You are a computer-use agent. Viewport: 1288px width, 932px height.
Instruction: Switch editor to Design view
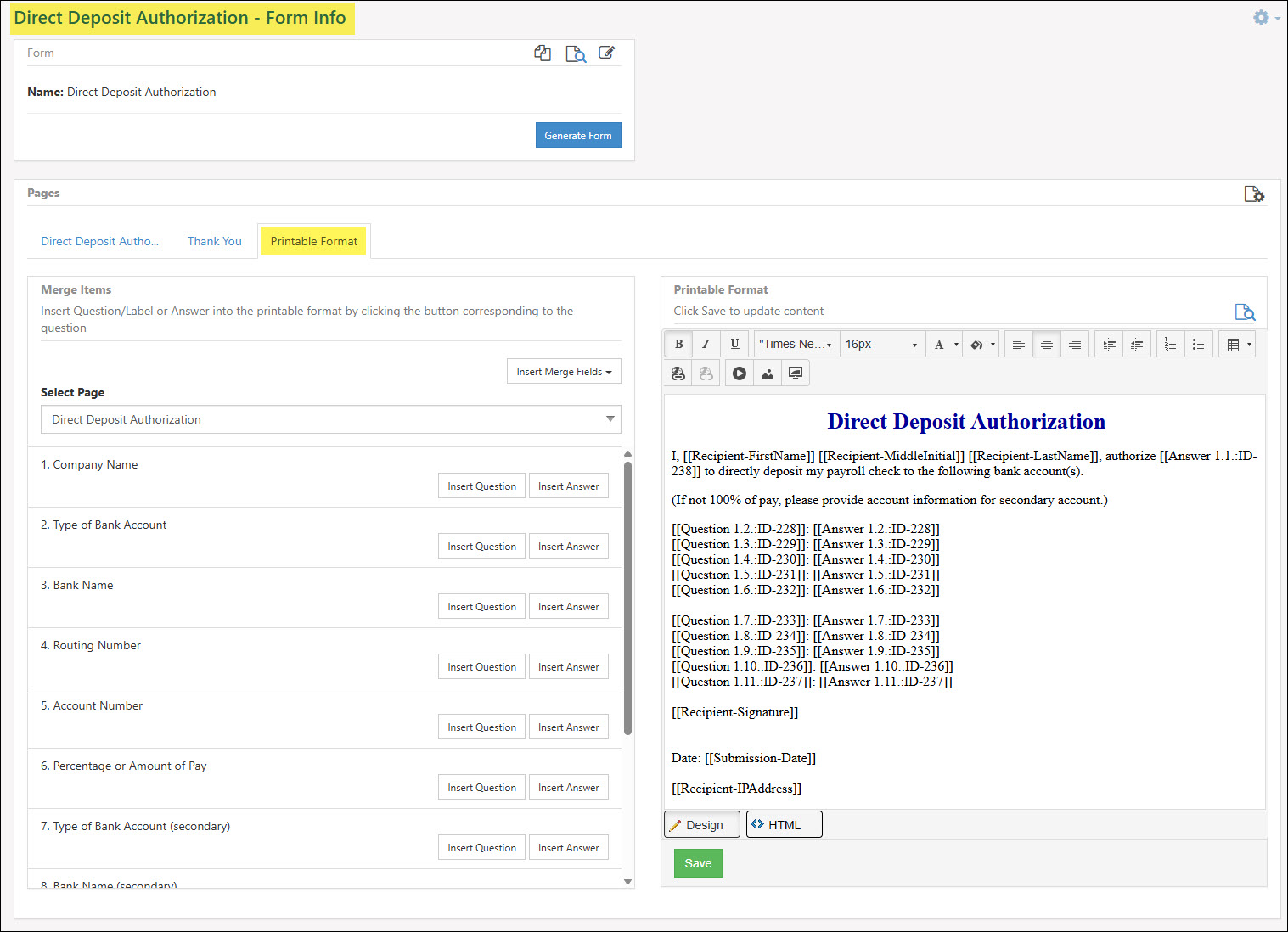[701, 824]
